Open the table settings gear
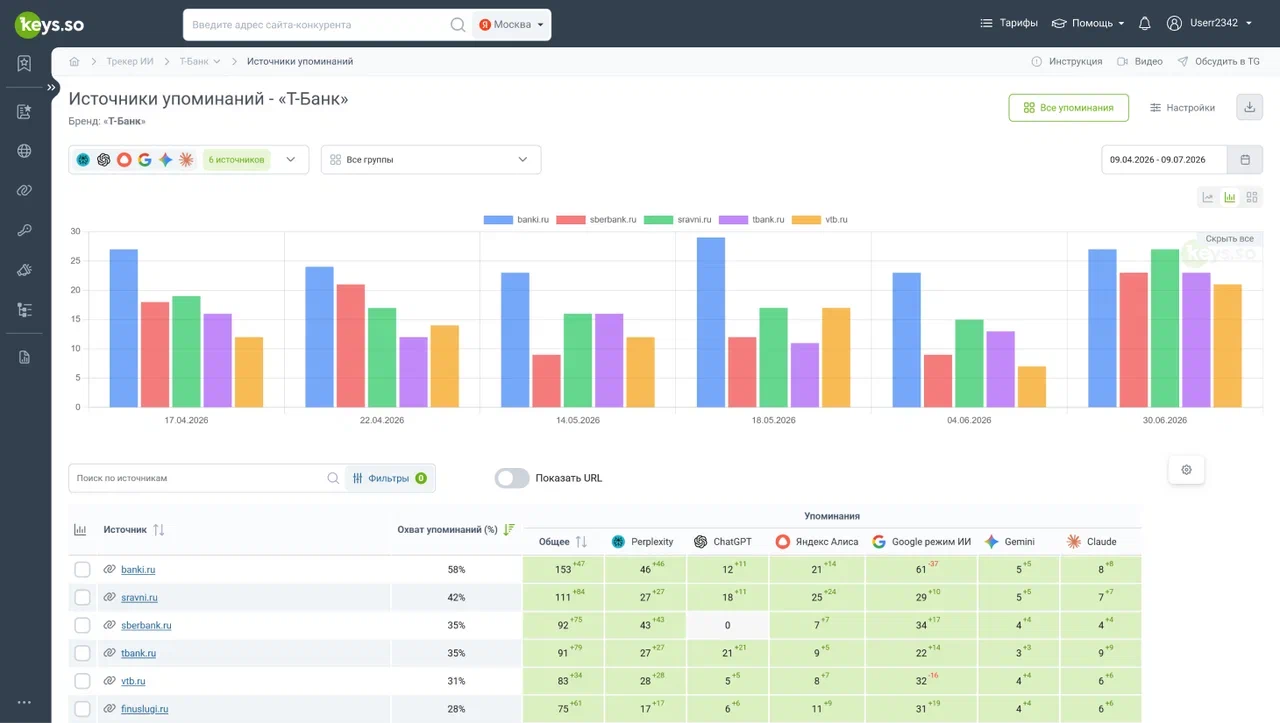 [1187, 470]
